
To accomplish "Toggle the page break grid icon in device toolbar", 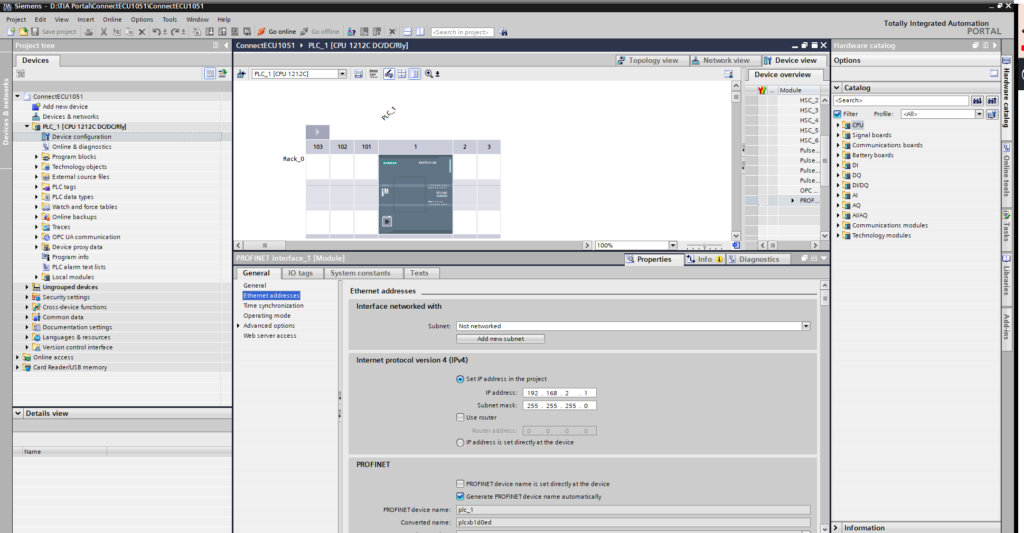I will coord(402,74).
